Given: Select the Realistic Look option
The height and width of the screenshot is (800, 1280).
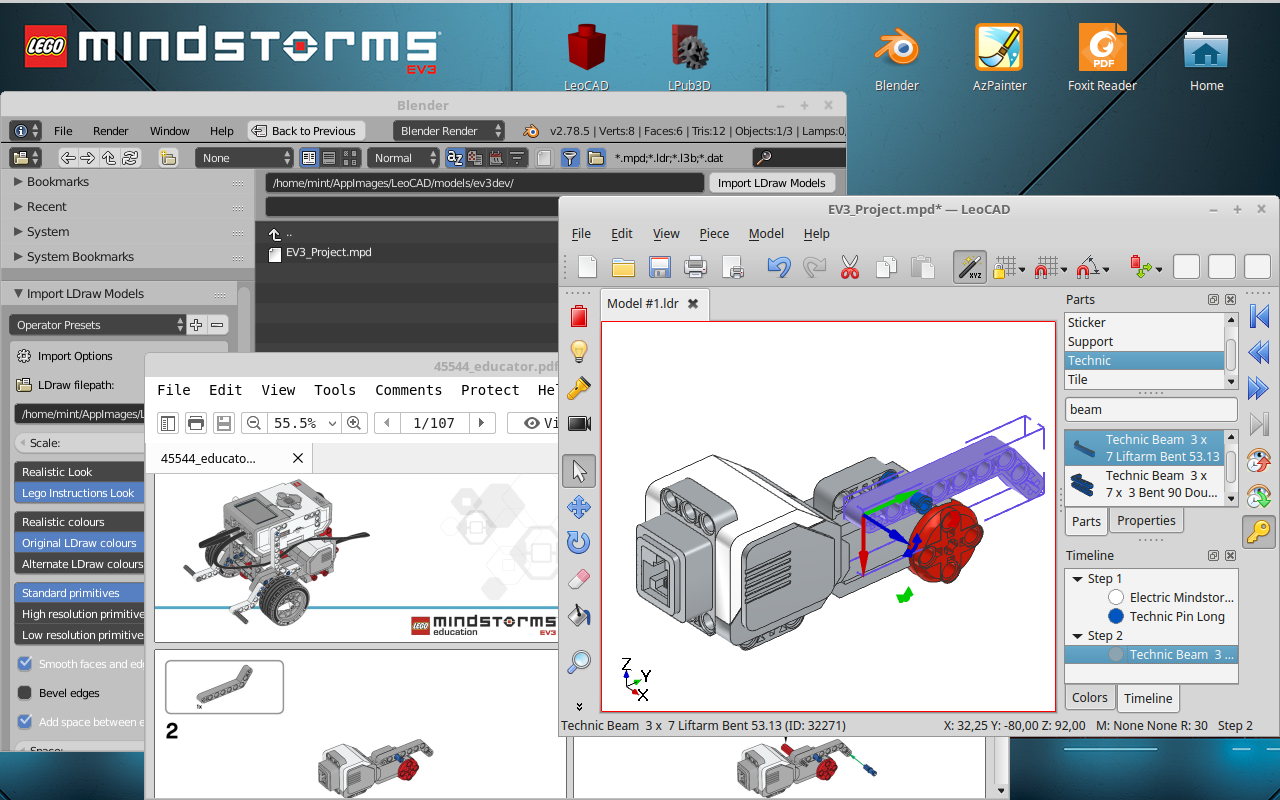Looking at the screenshot, I should (80, 472).
